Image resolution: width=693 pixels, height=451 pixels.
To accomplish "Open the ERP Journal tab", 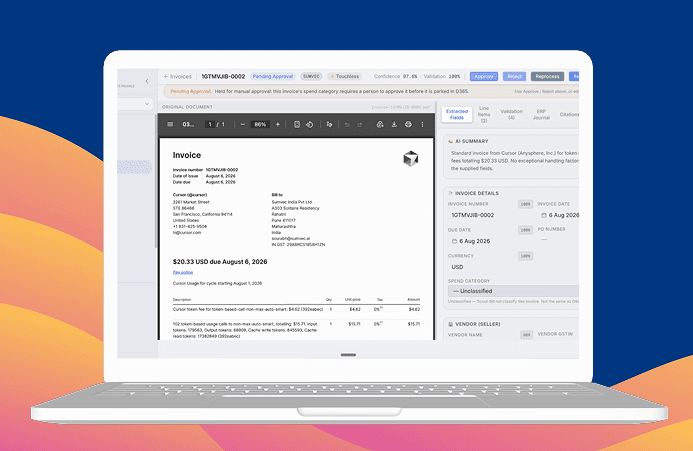I will 541,114.
